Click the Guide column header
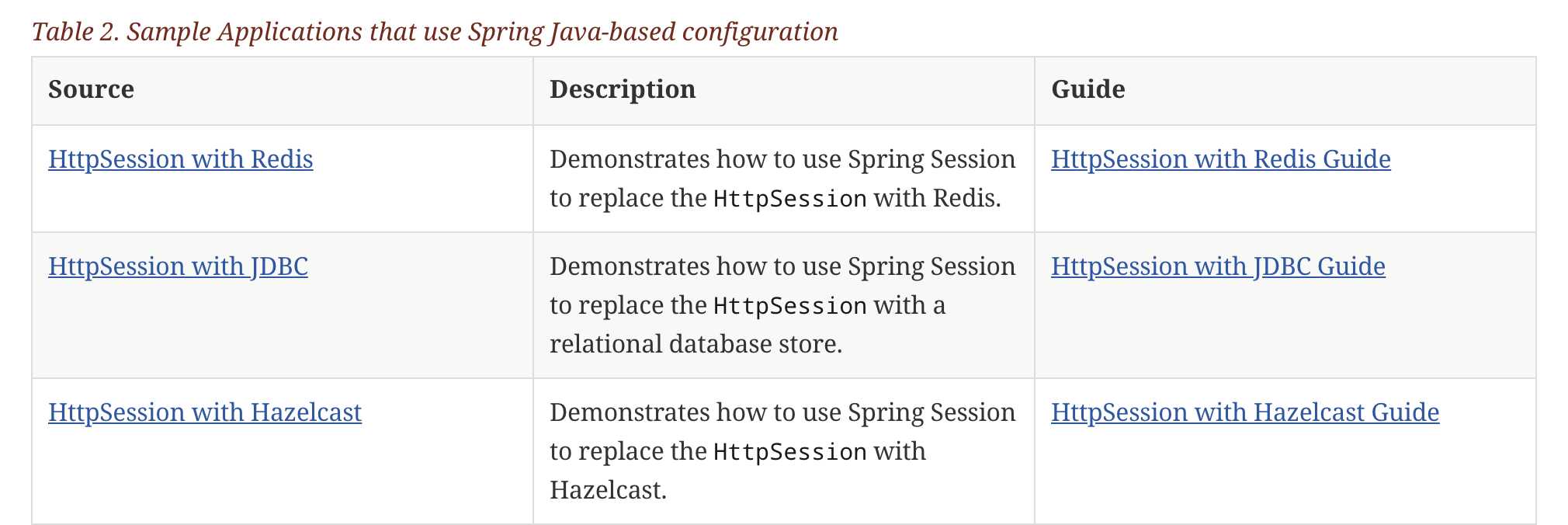The height and width of the screenshot is (525, 1568). 1088,89
